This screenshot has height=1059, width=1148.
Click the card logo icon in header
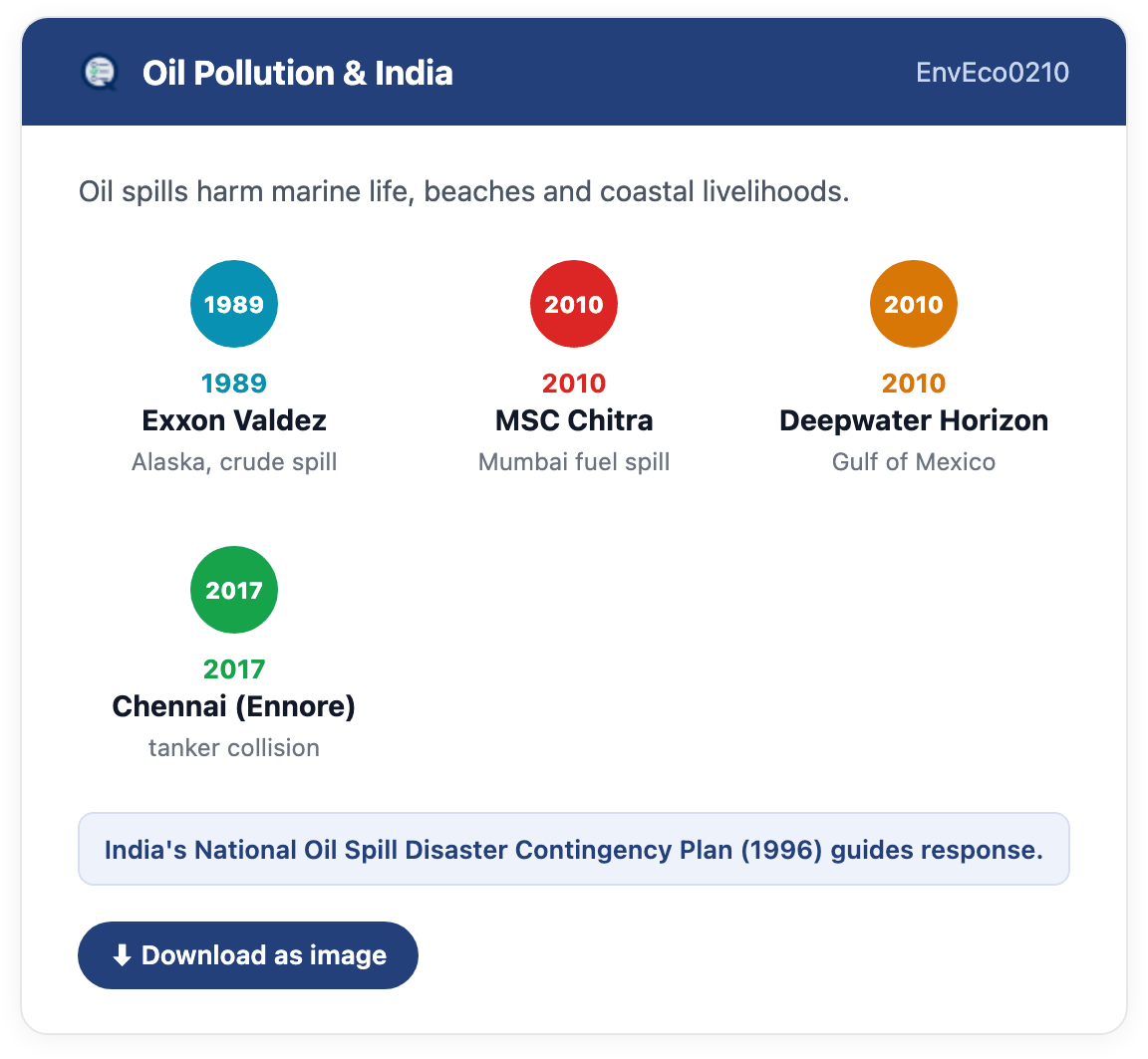point(101,73)
